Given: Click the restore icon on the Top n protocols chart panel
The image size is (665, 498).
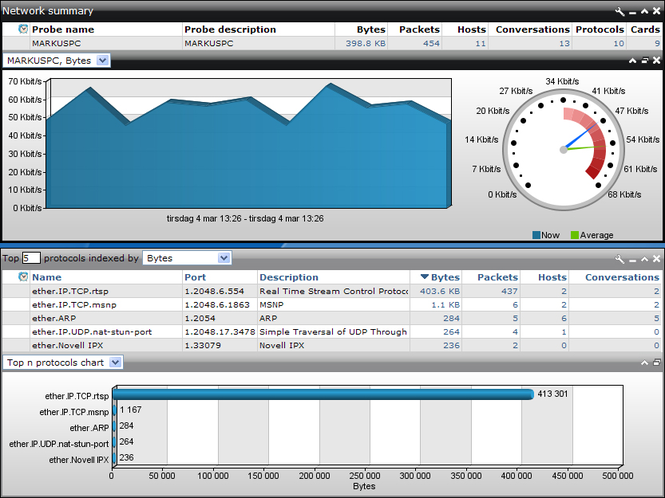Looking at the screenshot, I should [657, 362].
